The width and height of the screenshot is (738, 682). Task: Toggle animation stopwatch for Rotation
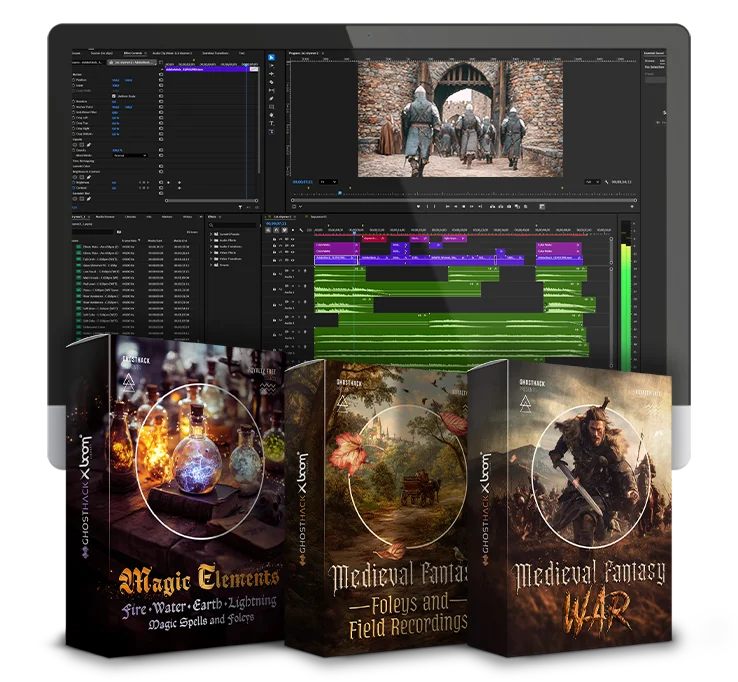[73, 101]
